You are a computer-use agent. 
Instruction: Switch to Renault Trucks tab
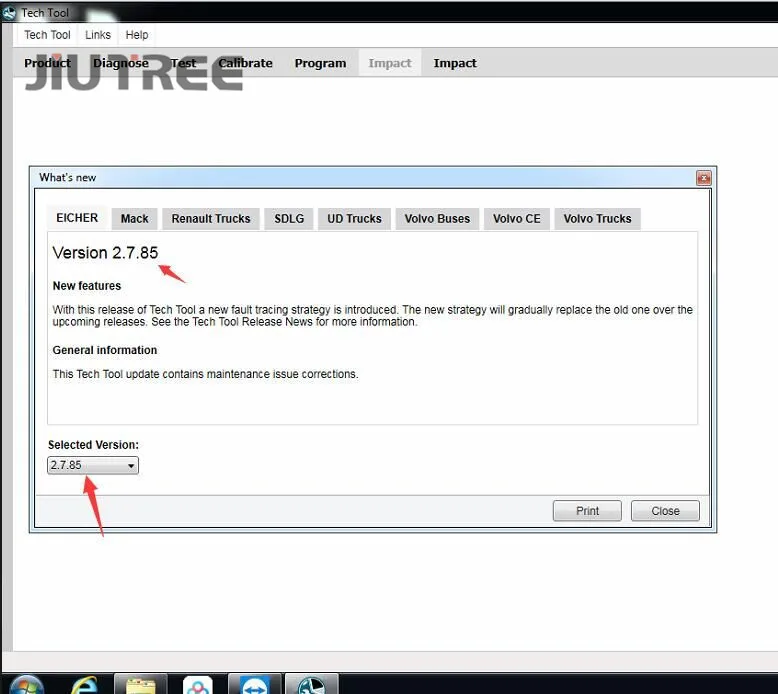tap(211, 219)
